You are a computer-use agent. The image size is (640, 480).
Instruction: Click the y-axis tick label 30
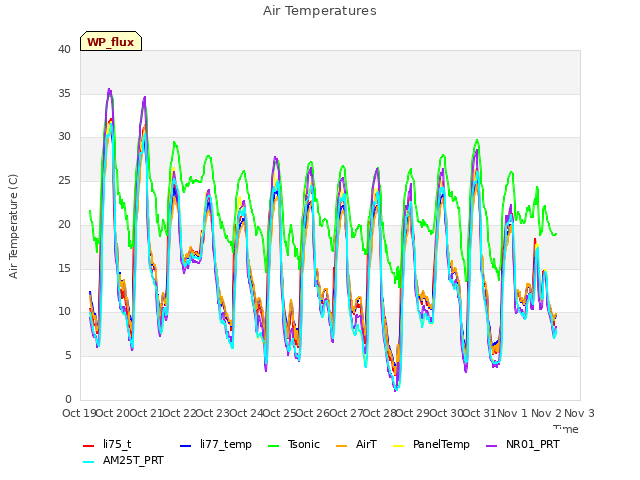coord(64,137)
